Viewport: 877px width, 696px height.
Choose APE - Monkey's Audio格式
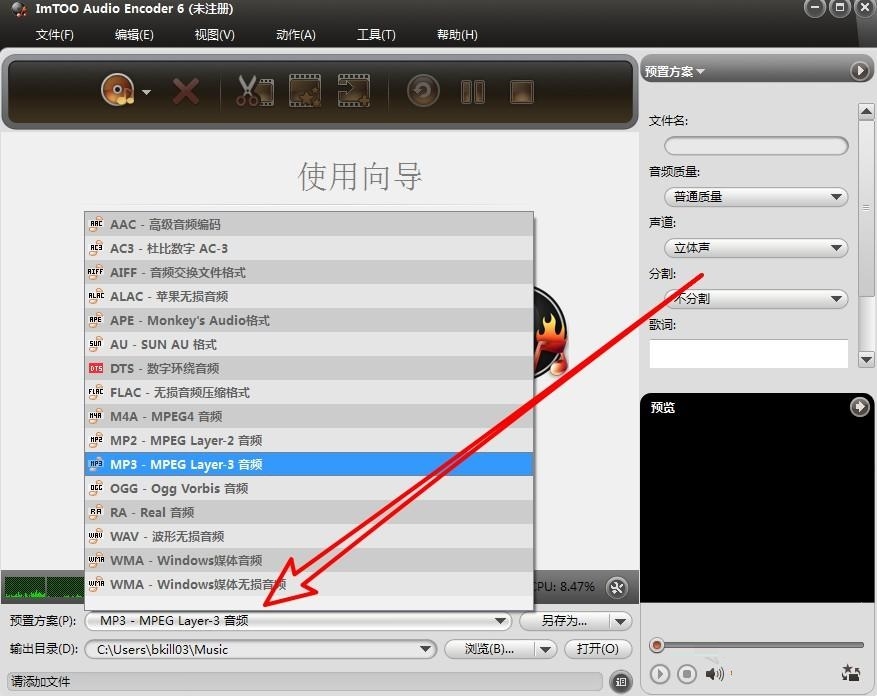(x=309, y=321)
